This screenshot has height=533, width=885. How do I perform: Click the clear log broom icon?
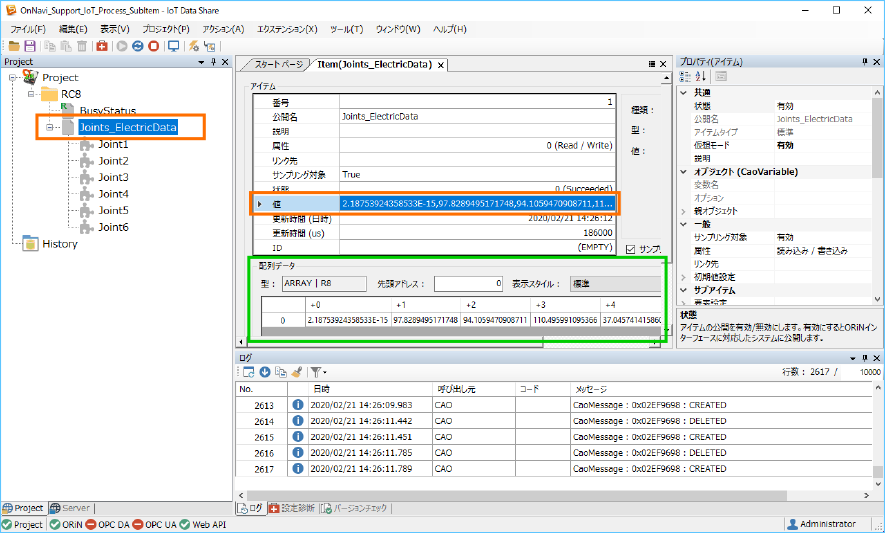[x=296, y=372]
